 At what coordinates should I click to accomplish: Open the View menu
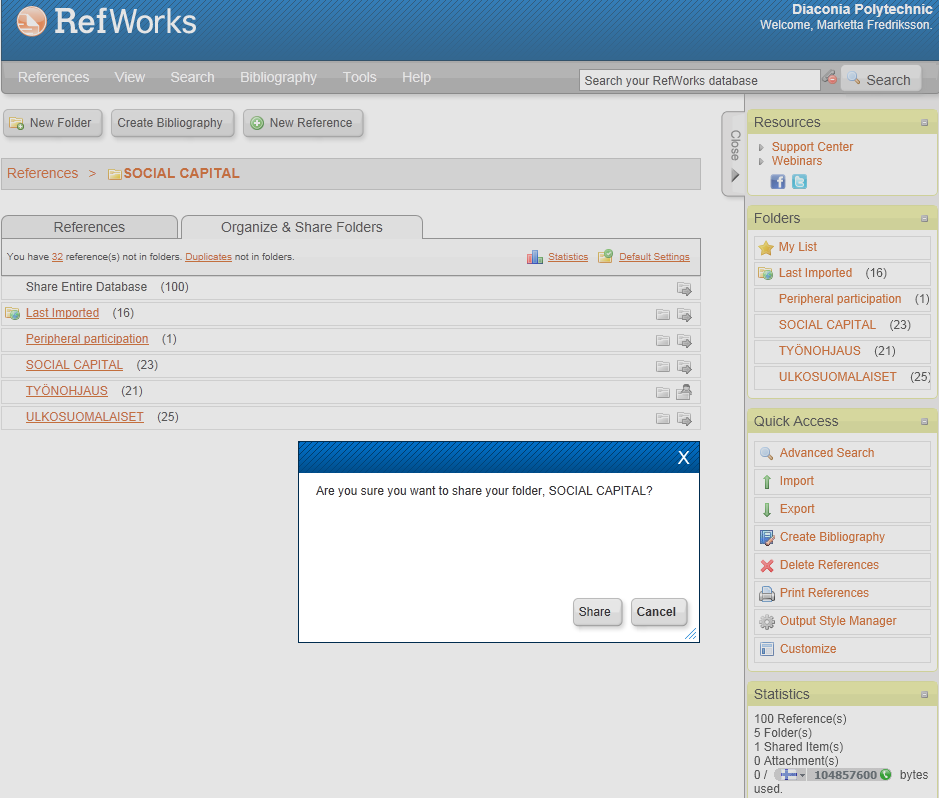click(130, 77)
